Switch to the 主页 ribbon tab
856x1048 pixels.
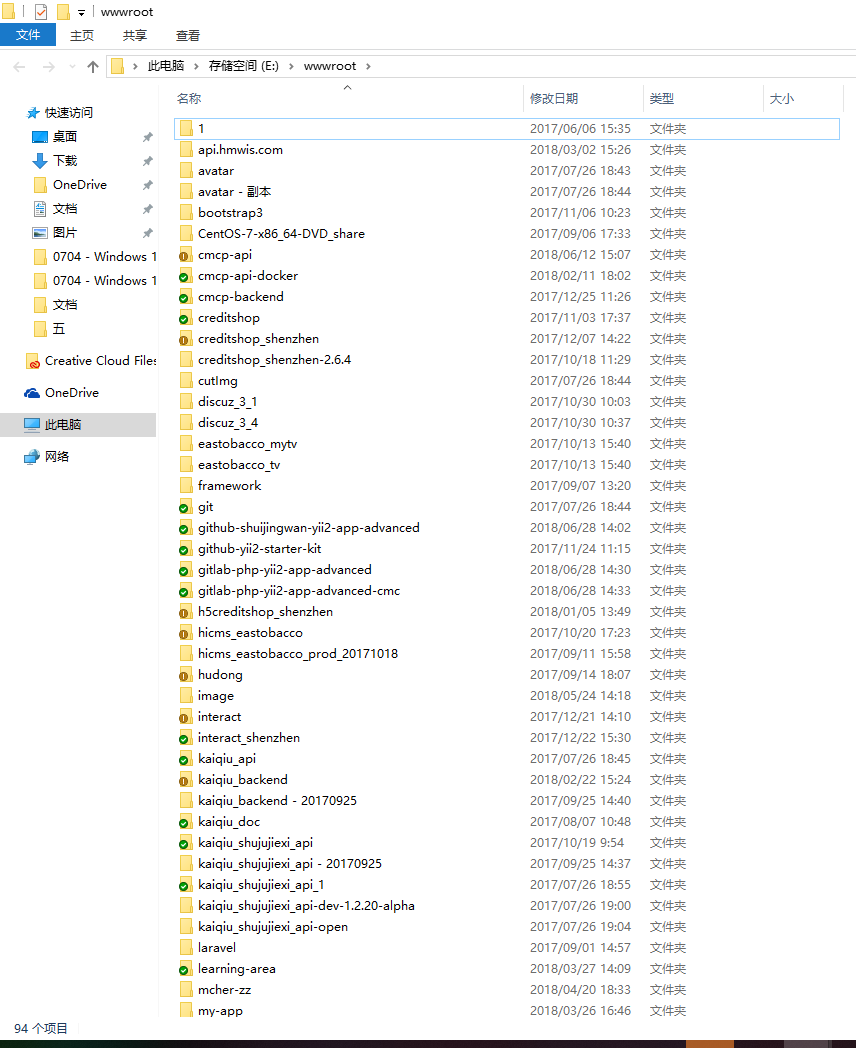82,35
